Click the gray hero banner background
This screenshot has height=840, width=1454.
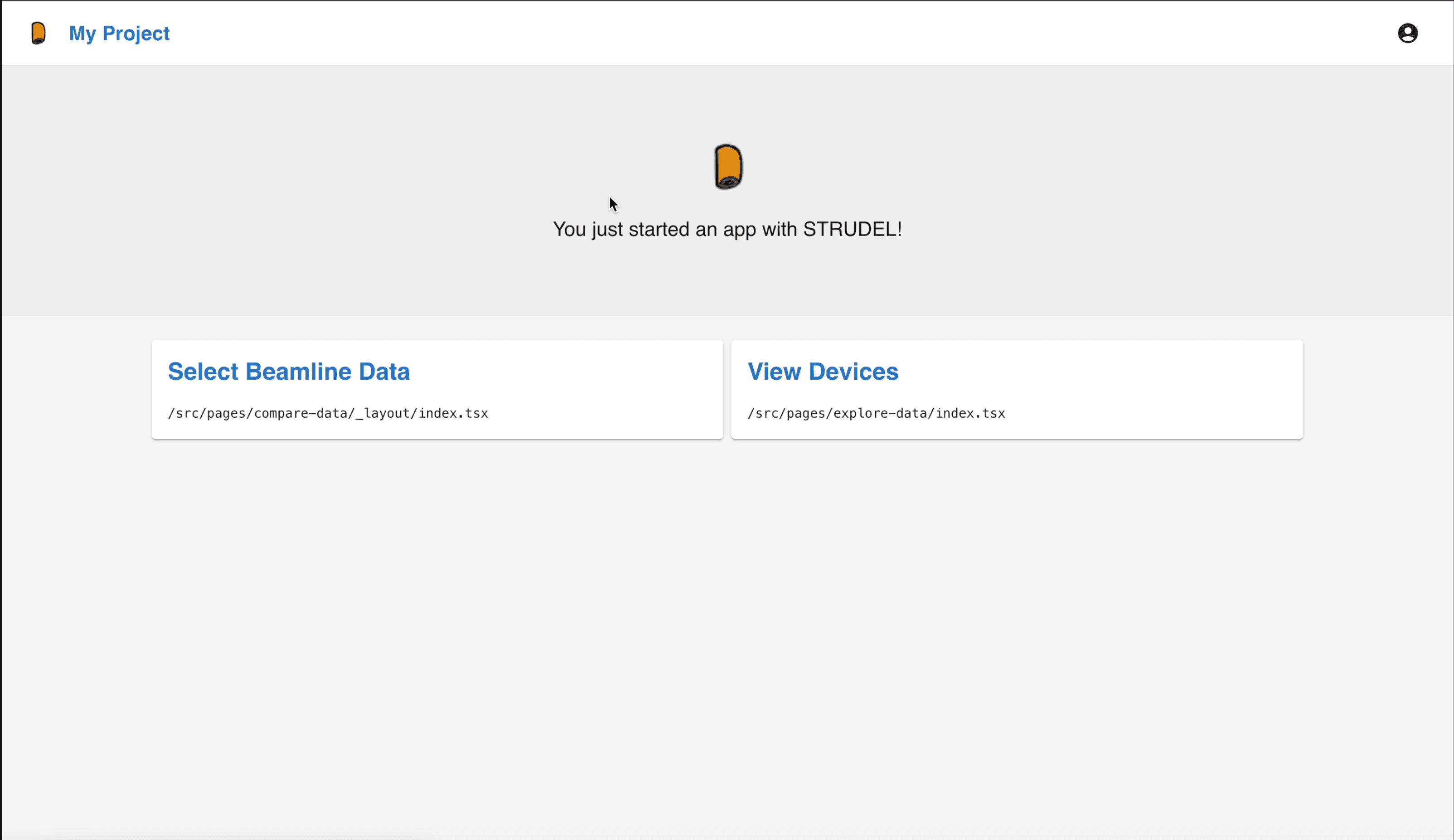click(346, 173)
